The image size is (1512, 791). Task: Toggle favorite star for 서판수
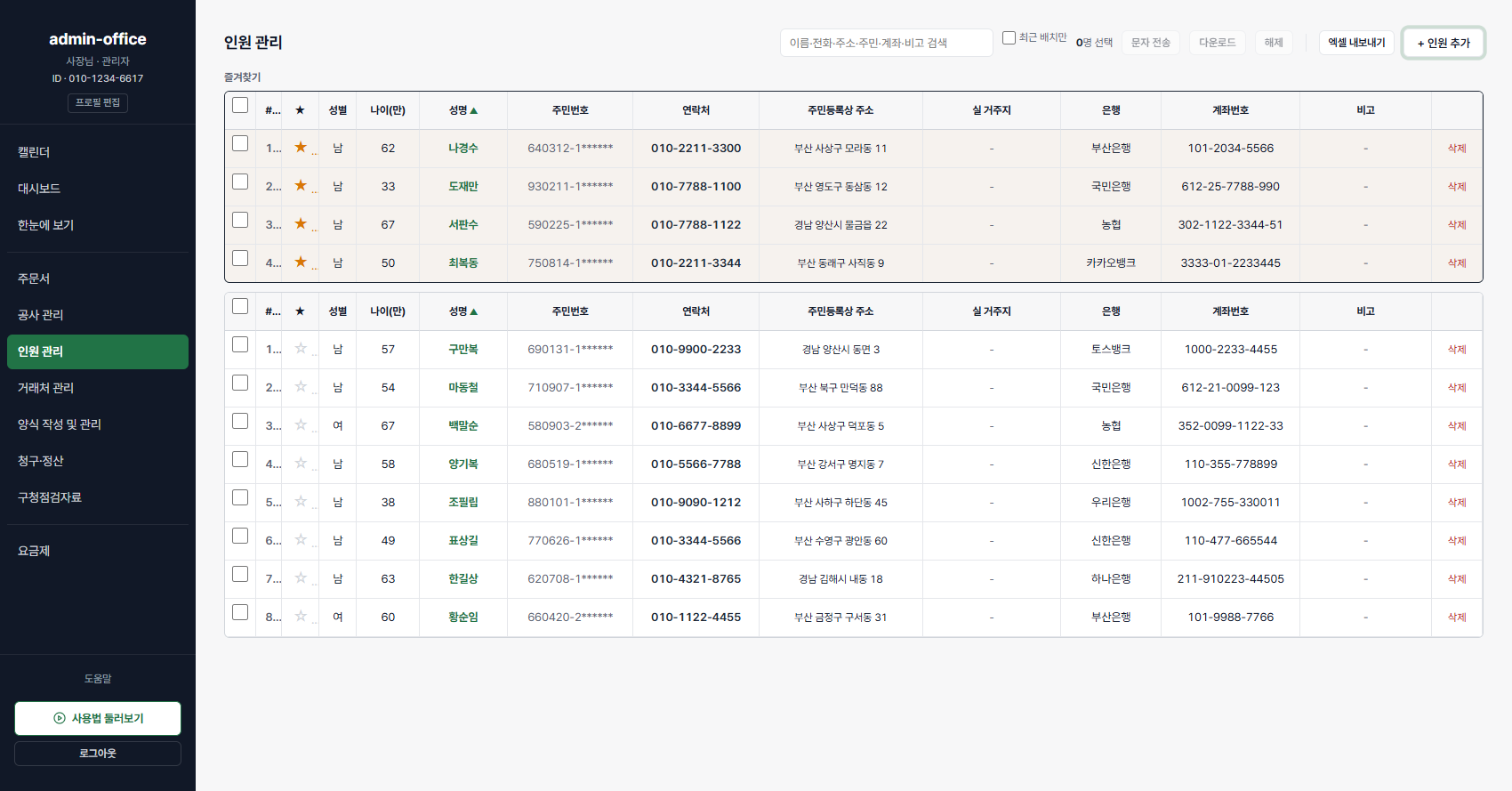tap(301, 223)
